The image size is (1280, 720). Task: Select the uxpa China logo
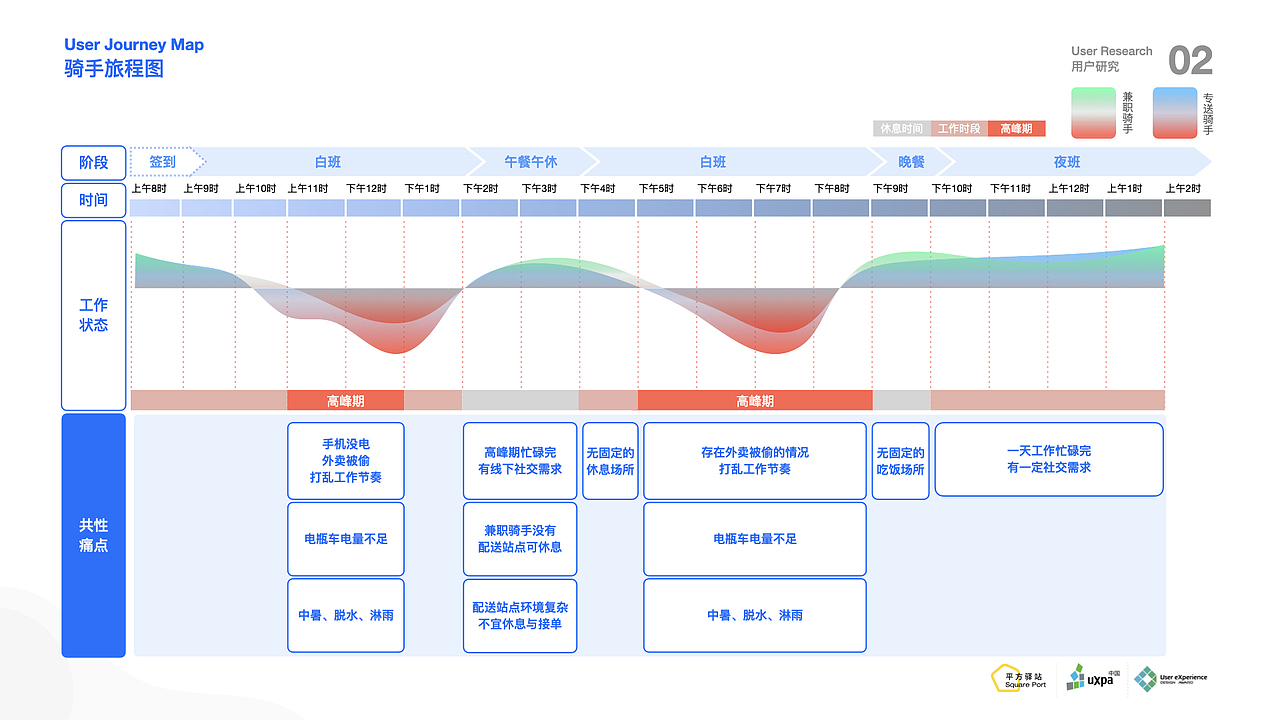[1092, 679]
